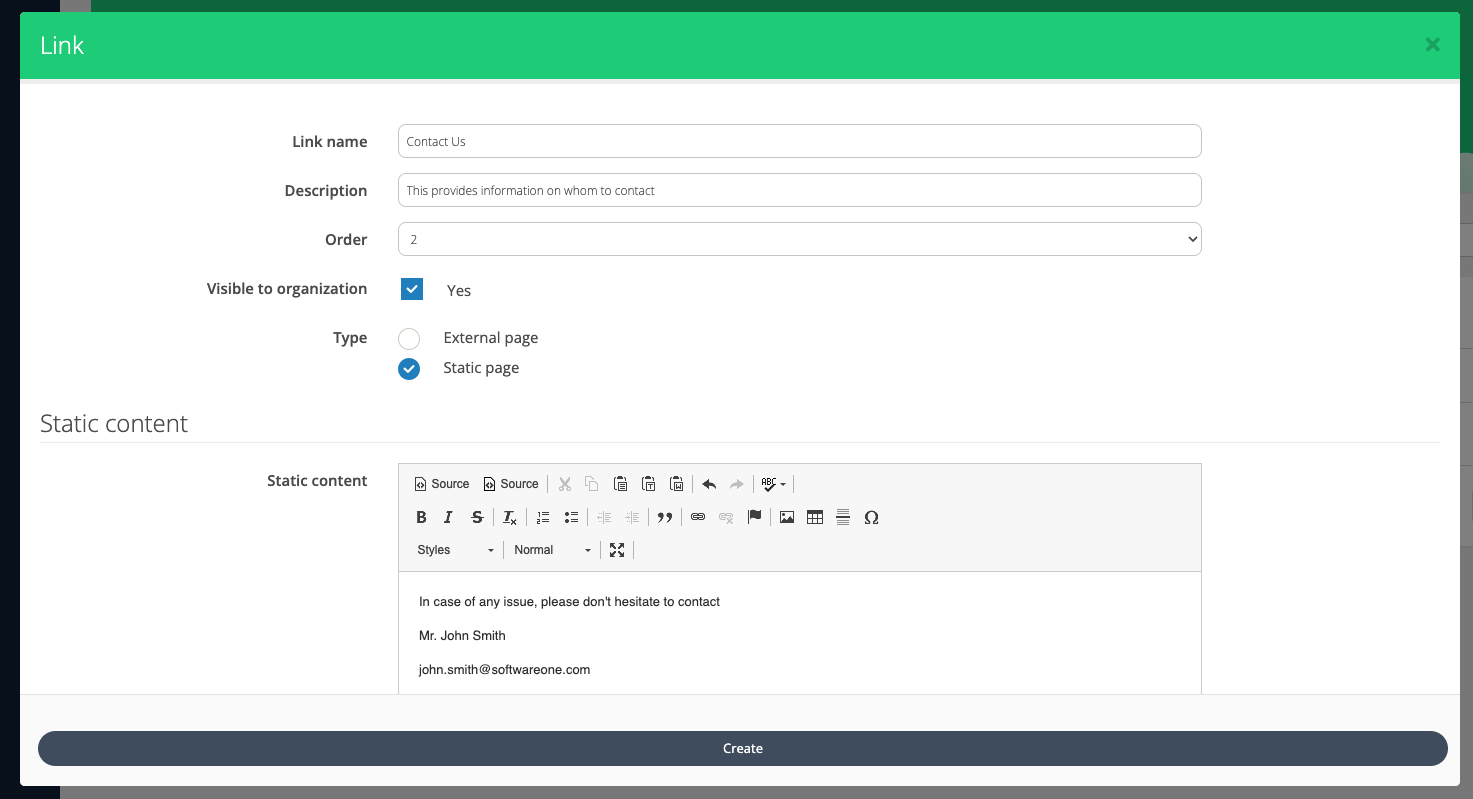Viewport: 1473px width, 799px height.
Task: Open the Order dropdown
Action: 799,239
